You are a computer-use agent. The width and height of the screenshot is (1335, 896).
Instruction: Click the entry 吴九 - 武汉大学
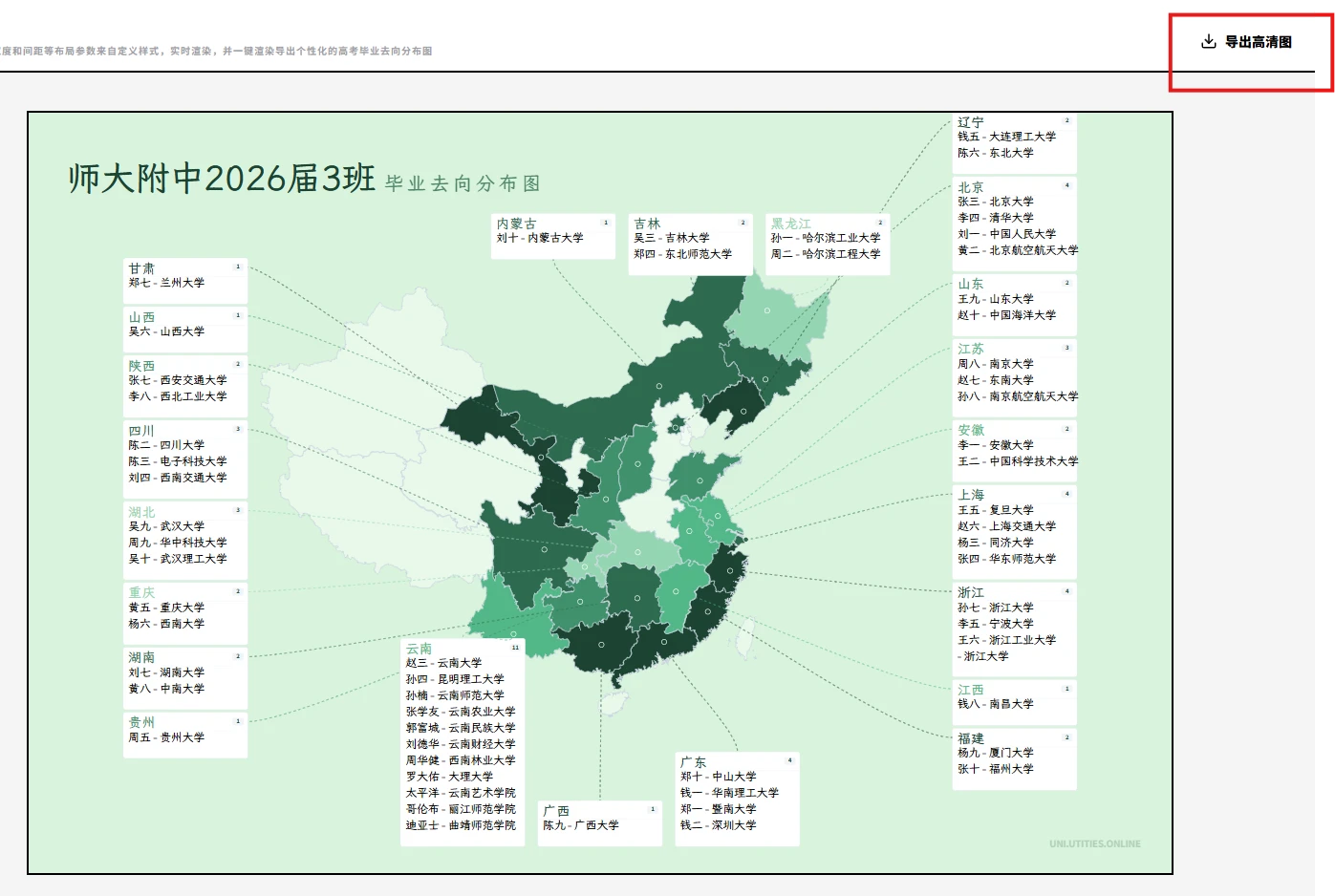(166, 526)
